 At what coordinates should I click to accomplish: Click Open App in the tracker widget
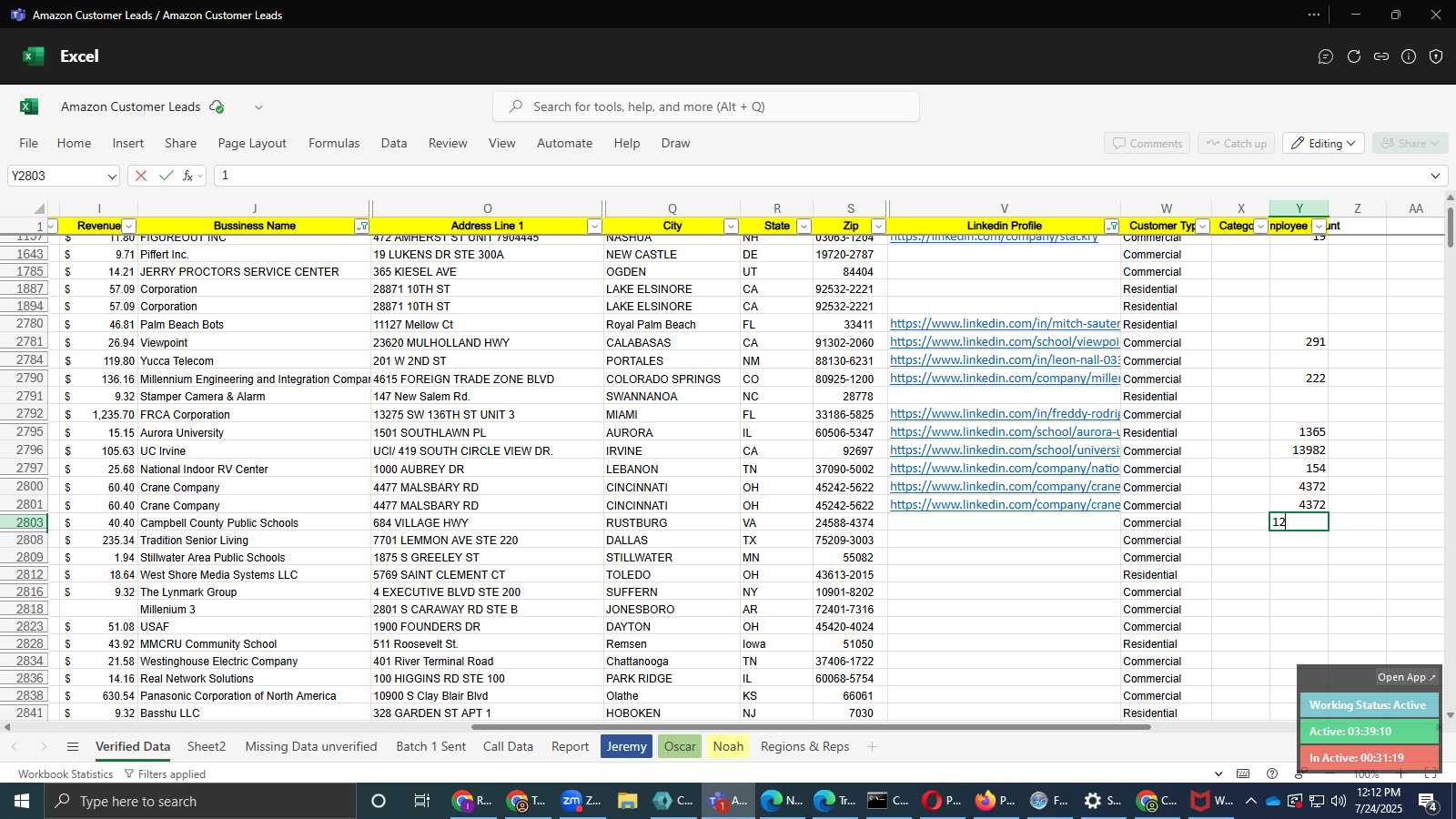tap(1406, 677)
